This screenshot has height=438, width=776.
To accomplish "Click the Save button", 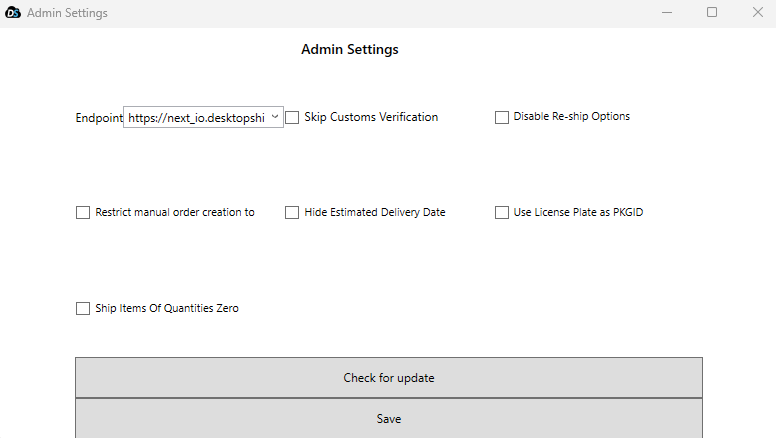I will tap(388, 419).
